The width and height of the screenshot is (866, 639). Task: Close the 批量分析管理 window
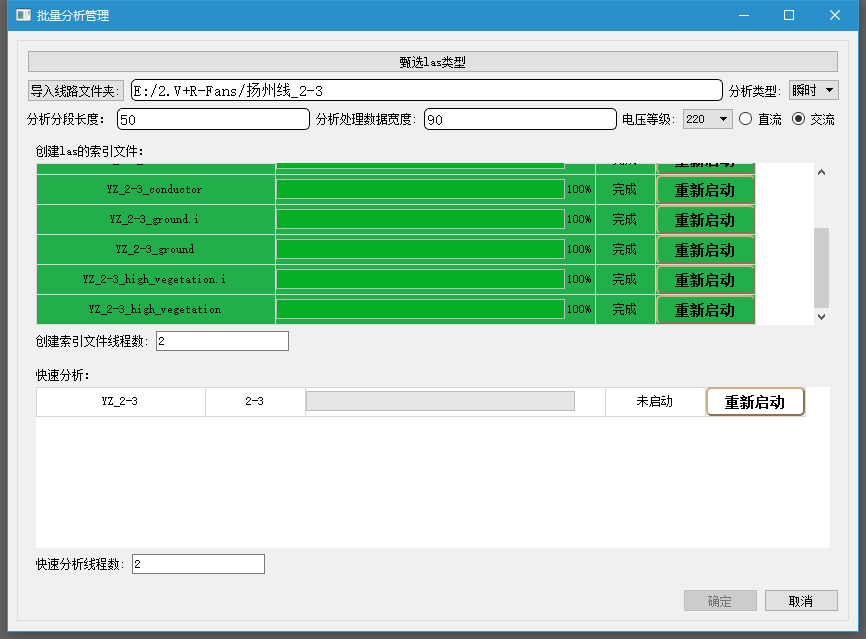[835, 15]
